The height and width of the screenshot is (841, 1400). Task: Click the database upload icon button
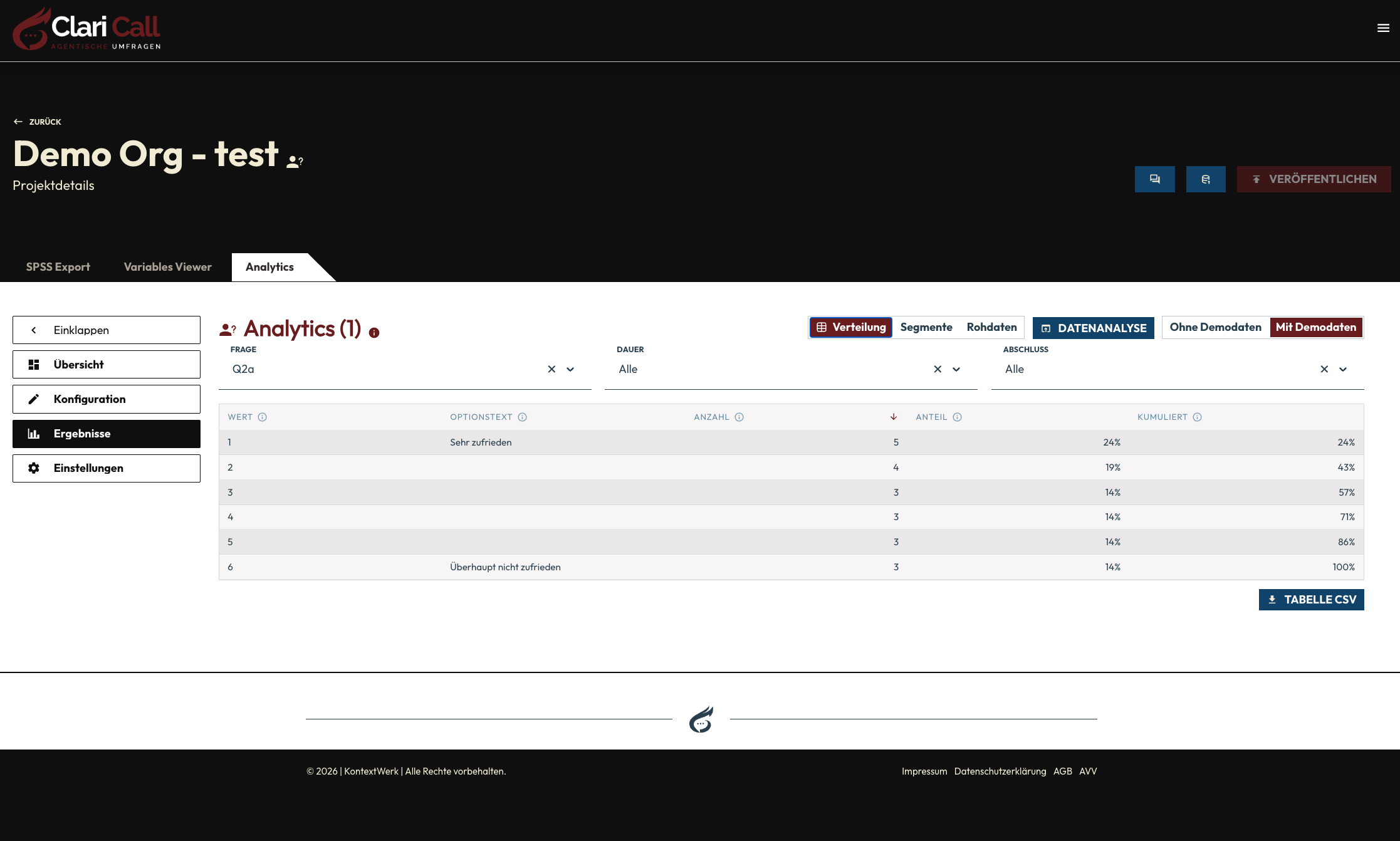pyautogui.click(x=1206, y=179)
